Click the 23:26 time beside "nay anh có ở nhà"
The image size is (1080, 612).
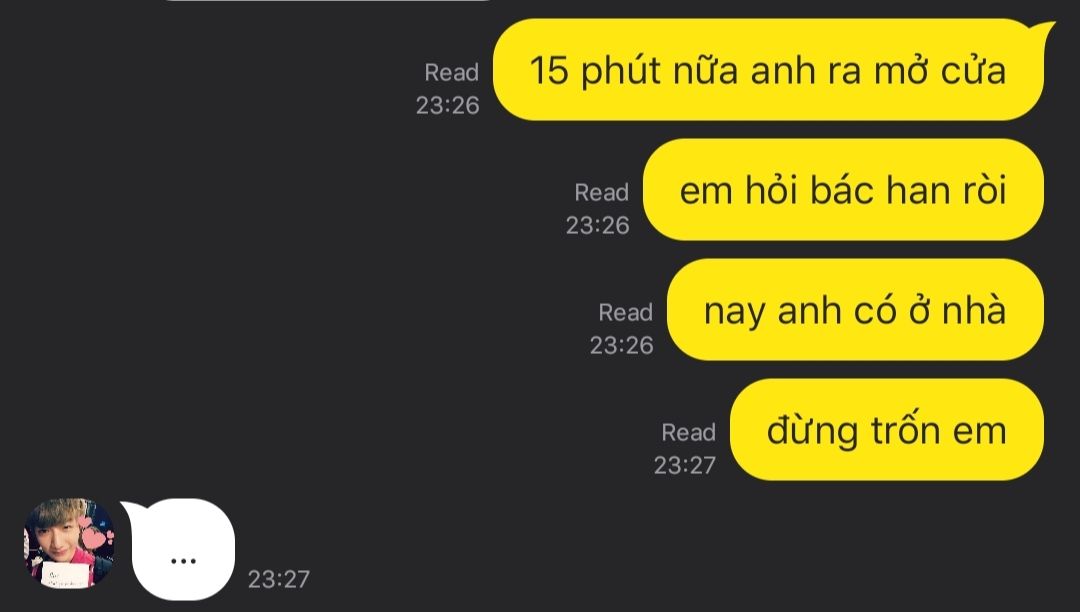(x=621, y=345)
